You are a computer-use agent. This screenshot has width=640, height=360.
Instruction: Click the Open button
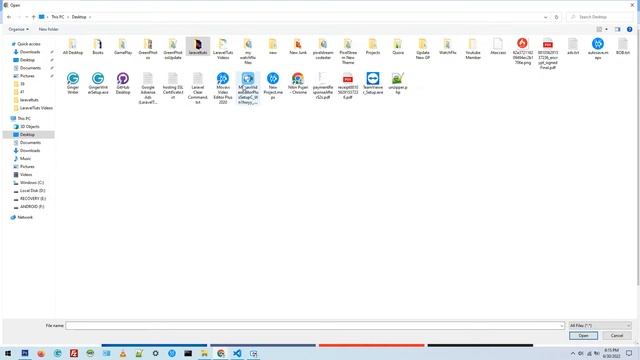point(584,336)
